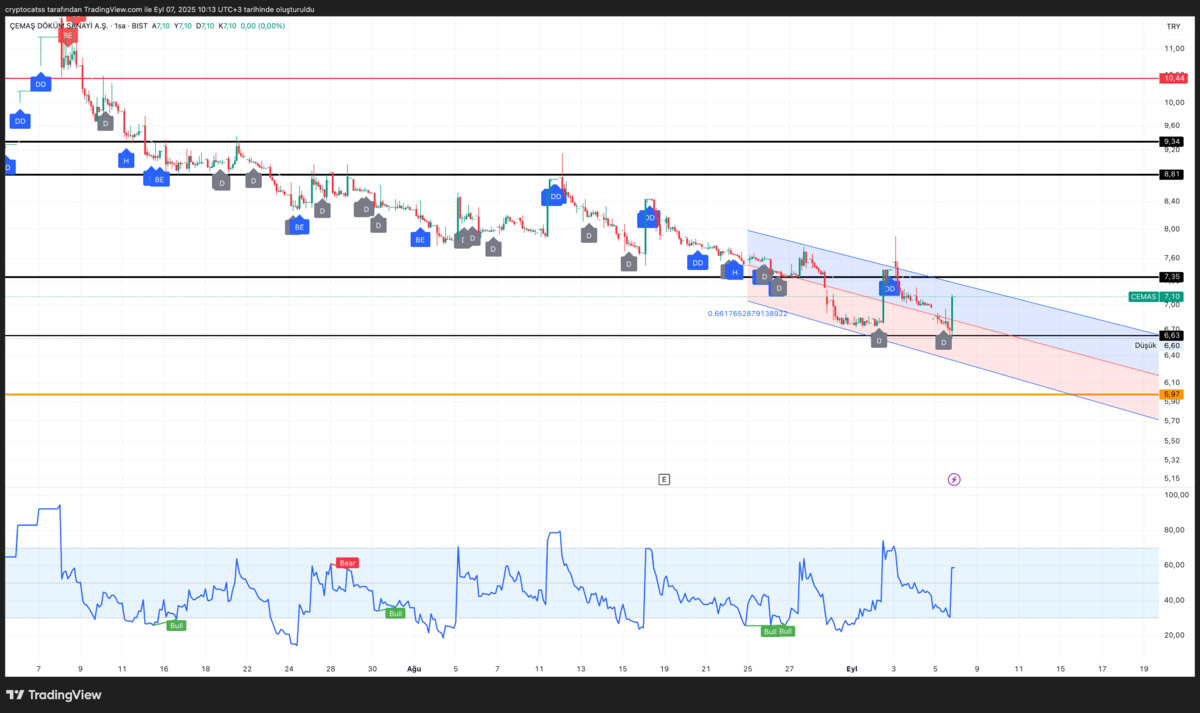Click the DD marker on the August 18 spike
The width and height of the screenshot is (1200, 713).
click(x=649, y=217)
